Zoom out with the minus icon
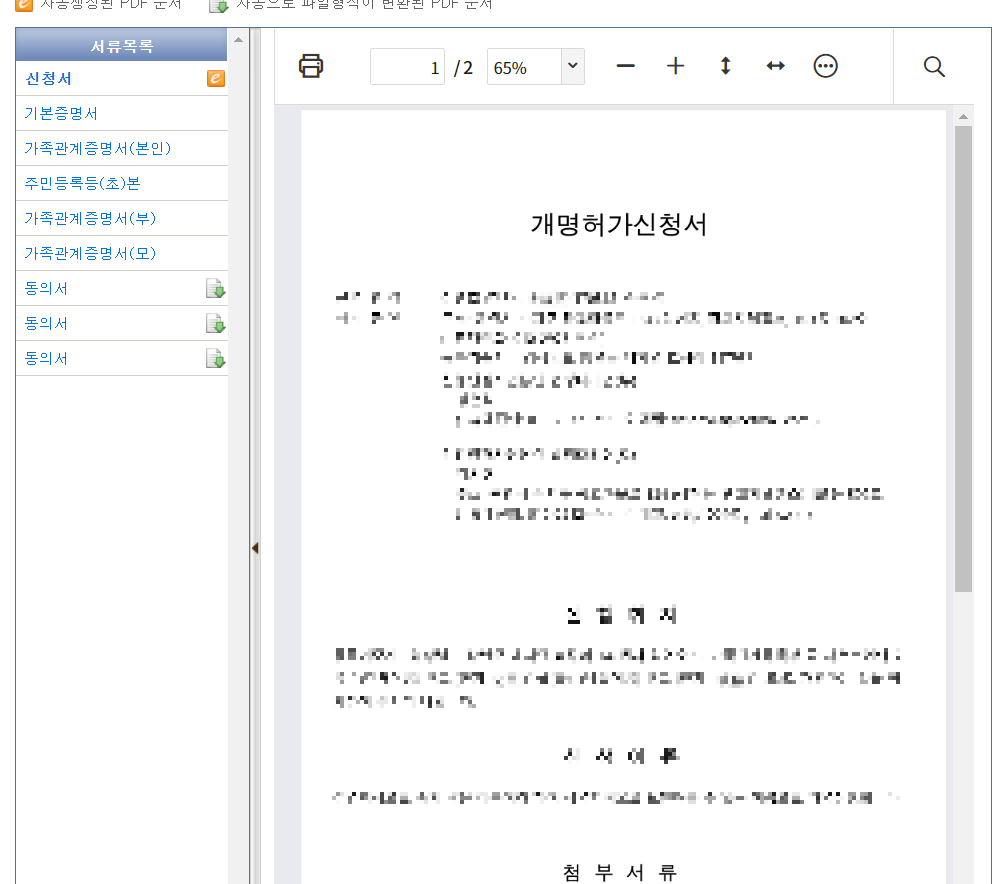Image resolution: width=992 pixels, height=884 pixels. coord(625,66)
